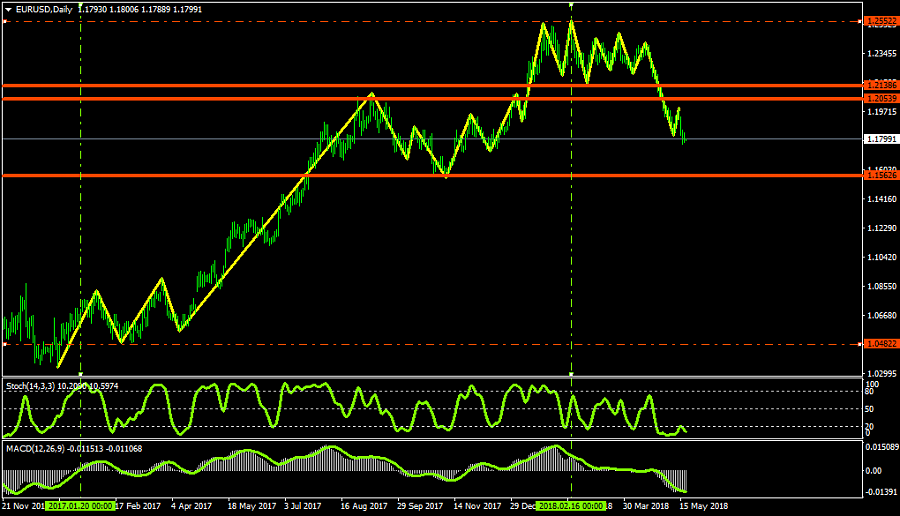Click the 0.00 value on MACD scale
The width and height of the screenshot is (900, 516).
point(874,471)
